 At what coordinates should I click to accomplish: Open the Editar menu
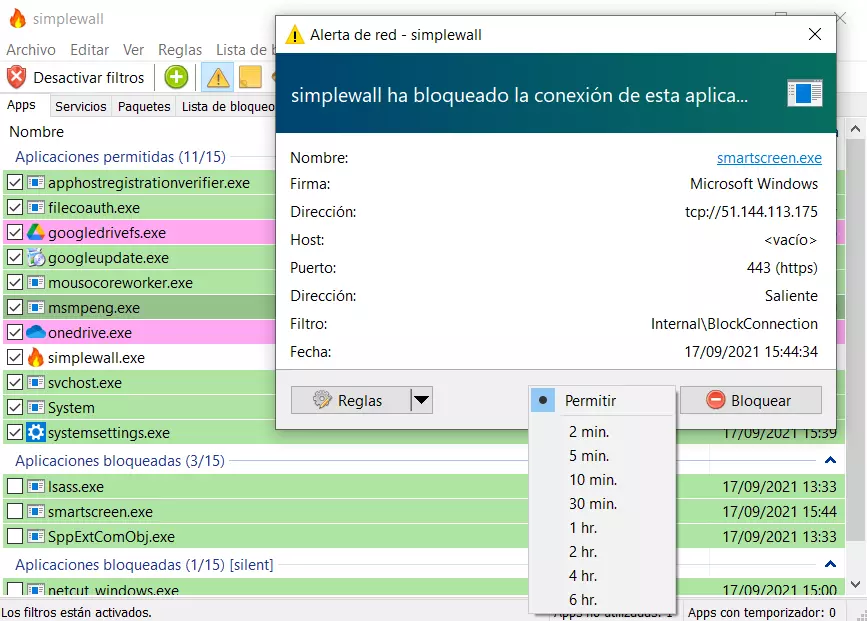coord(90,50)
